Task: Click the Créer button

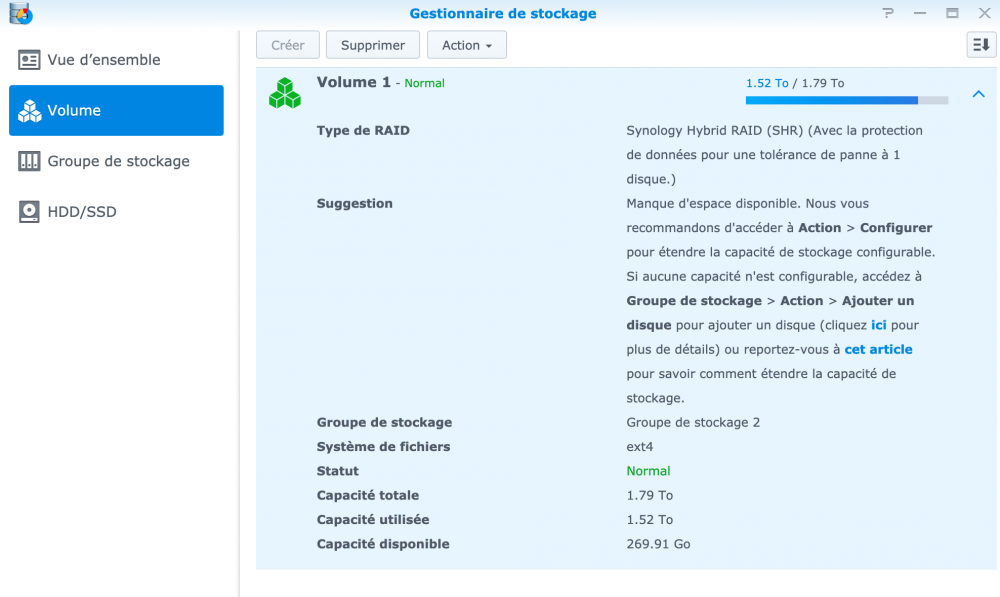Action: (x=288, y=45)
